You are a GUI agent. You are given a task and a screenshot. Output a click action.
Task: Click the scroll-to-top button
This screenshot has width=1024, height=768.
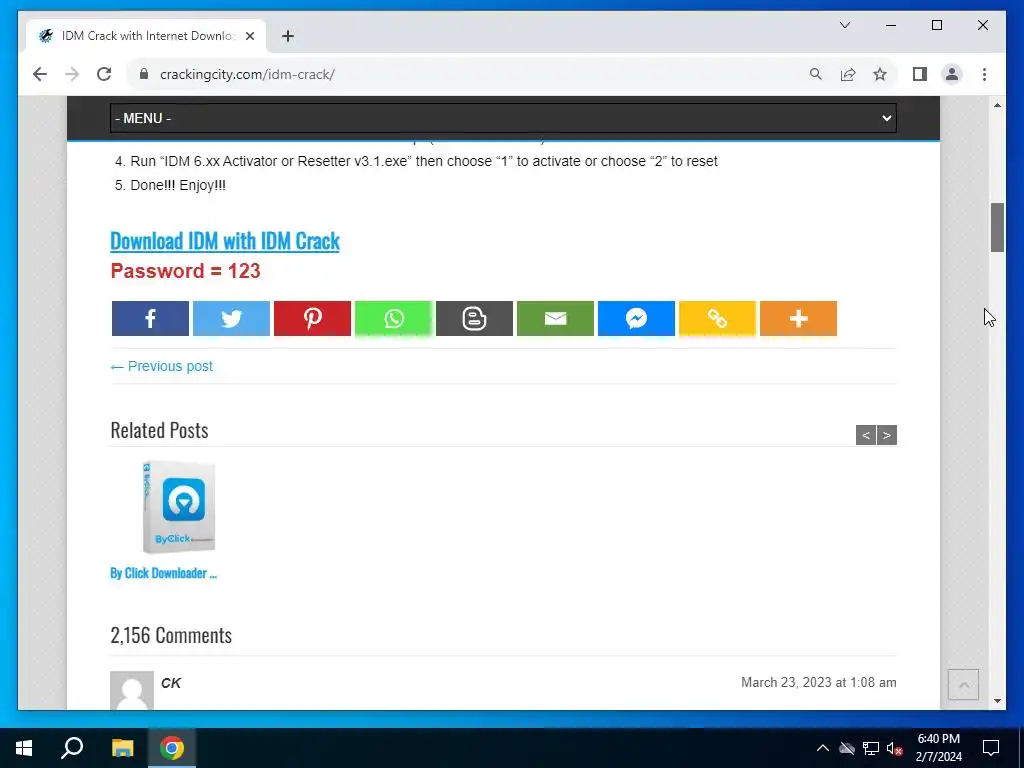coord(963,684)
